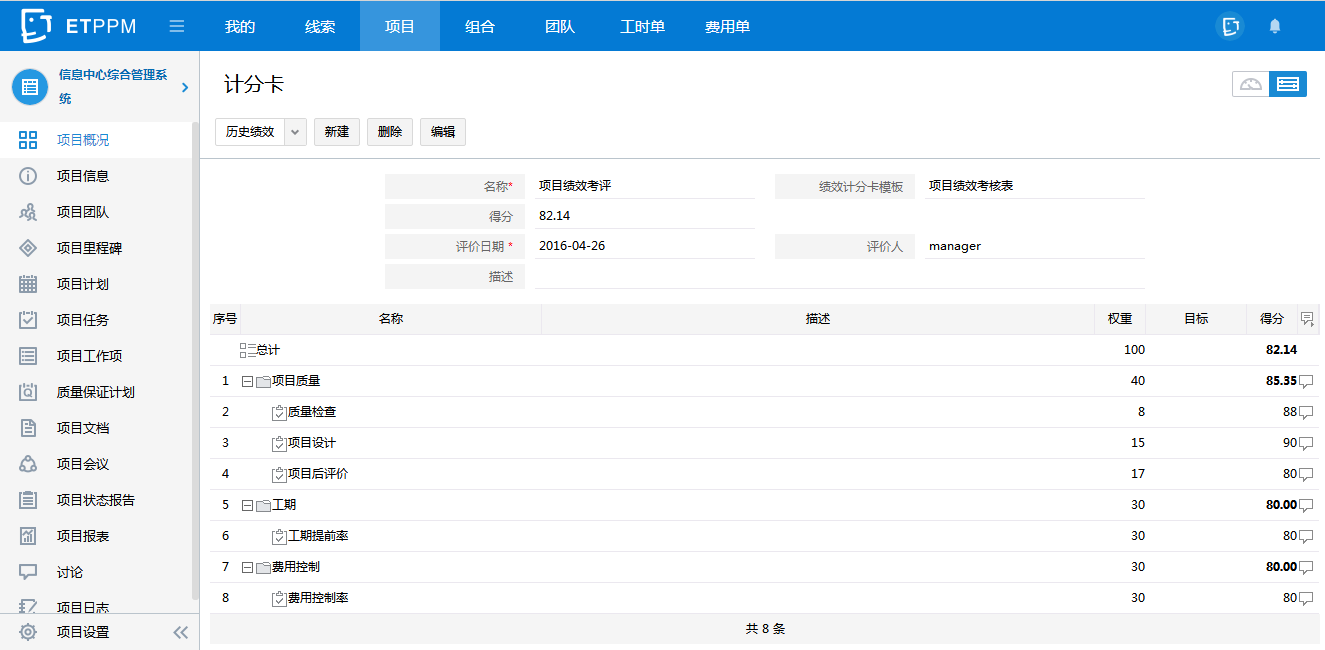Collapse the 工期 tree node
1325x650 pixels.
pos(247,505)
